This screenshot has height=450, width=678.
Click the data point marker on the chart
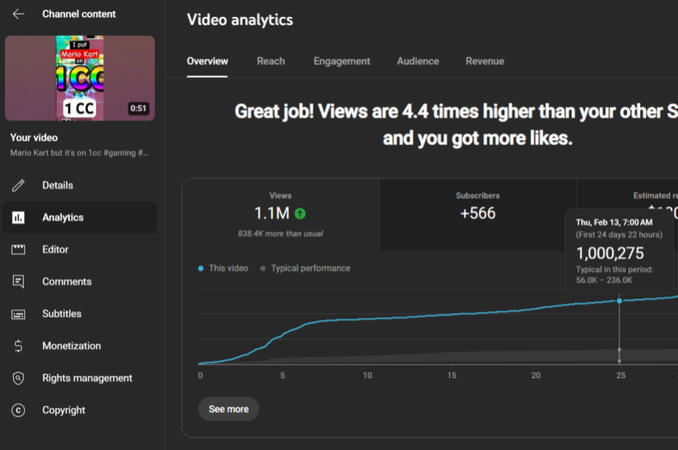point(619,301)
